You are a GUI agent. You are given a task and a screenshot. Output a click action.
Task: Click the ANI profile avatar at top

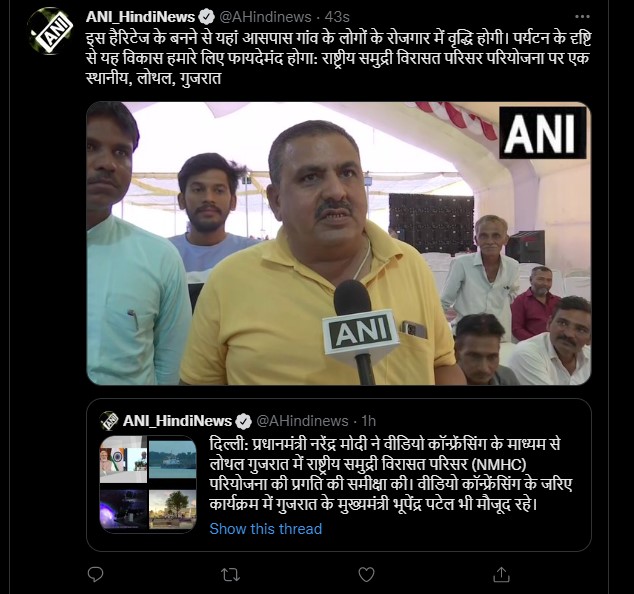[51, 31]
